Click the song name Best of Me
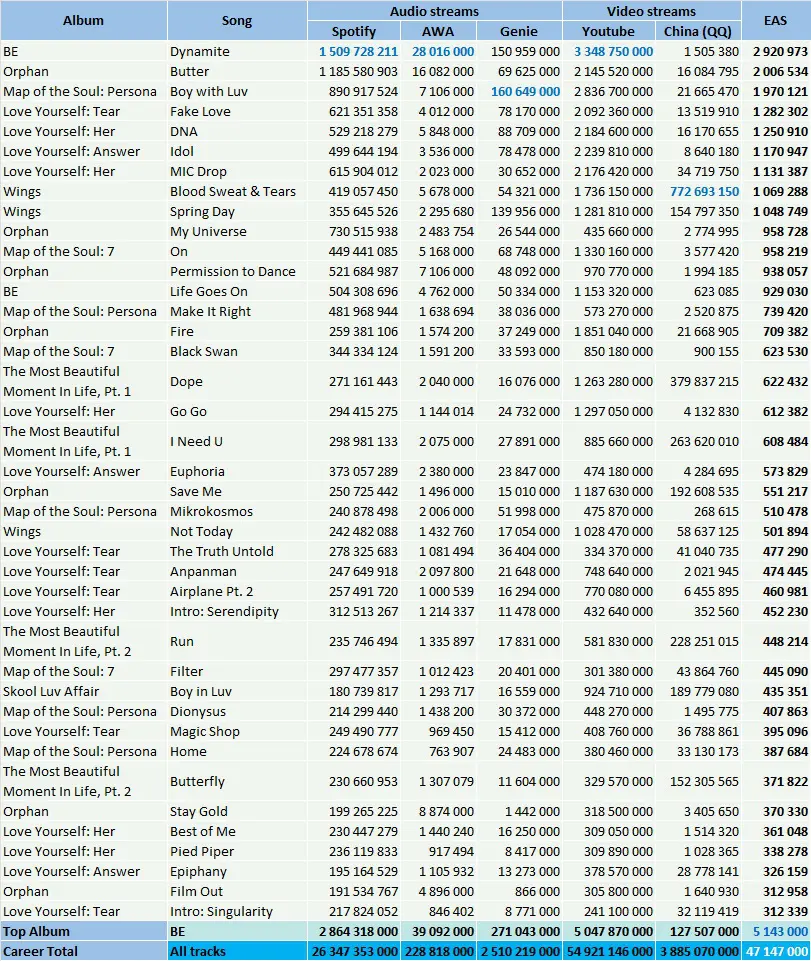Viewport: 811px width, 961px height. 203,832
